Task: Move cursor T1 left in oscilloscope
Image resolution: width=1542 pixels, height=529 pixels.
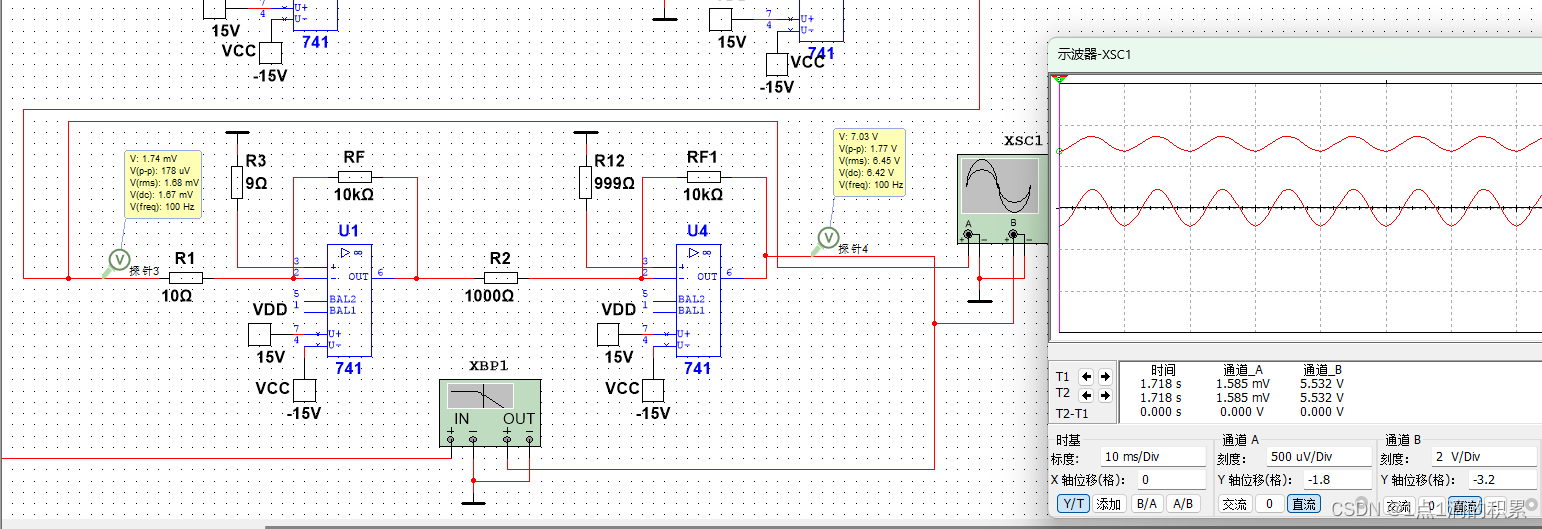Action: [1086, 377]
